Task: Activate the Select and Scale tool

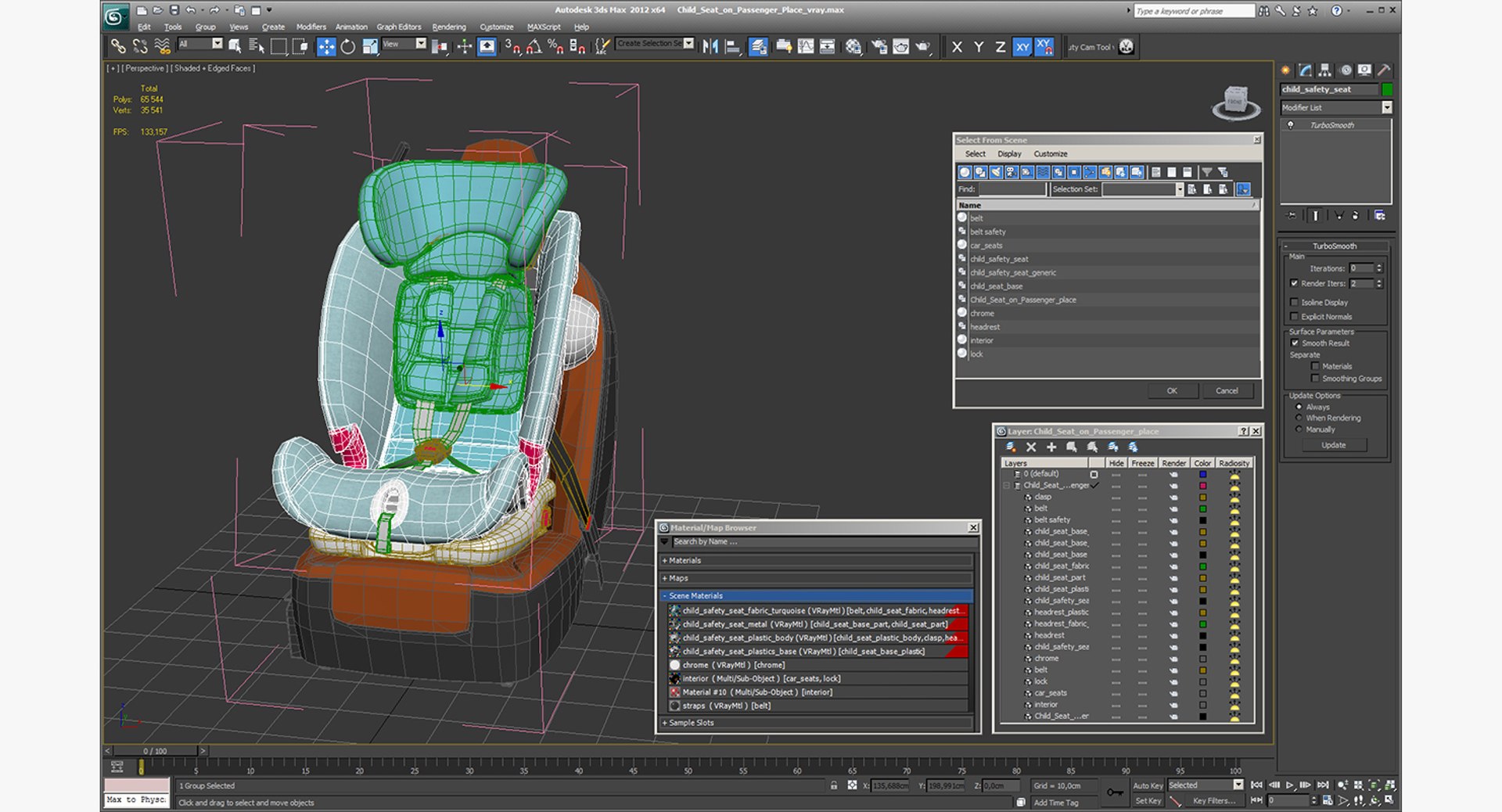Action: (370, 47)
